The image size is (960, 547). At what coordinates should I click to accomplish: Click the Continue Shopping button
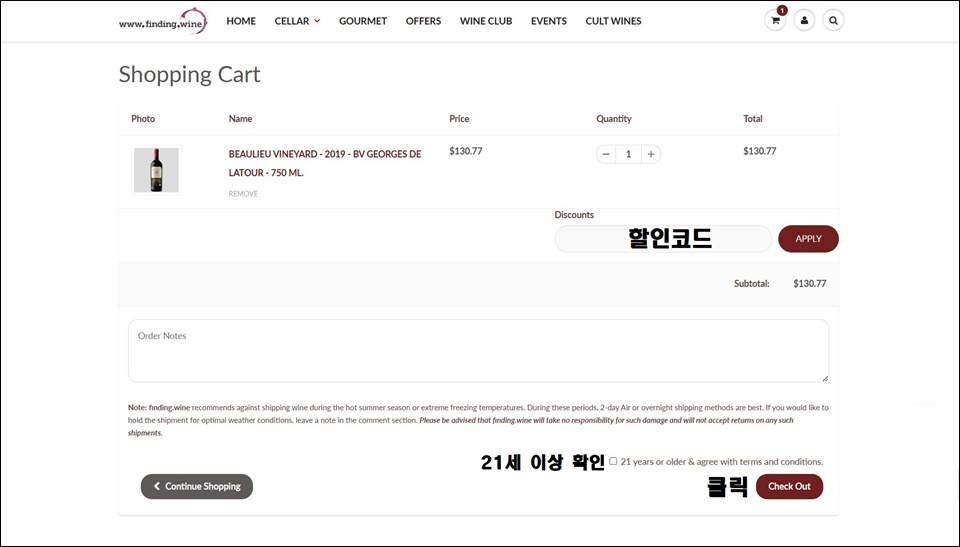point(197,486)
